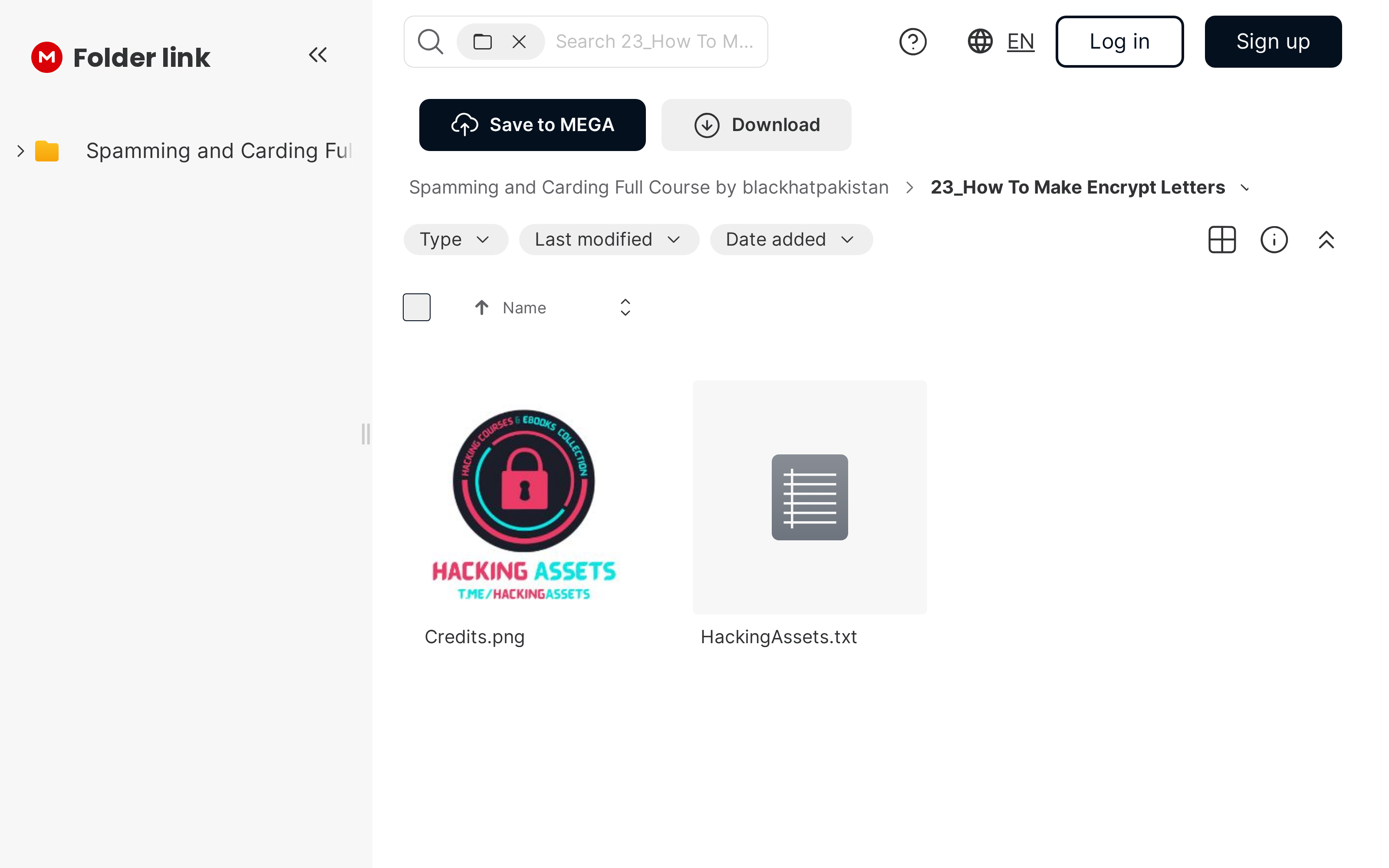The height and width of the screenshot is (868, 1389).
Task: Click the search magnifier icon
Action: tap(431, 42)
